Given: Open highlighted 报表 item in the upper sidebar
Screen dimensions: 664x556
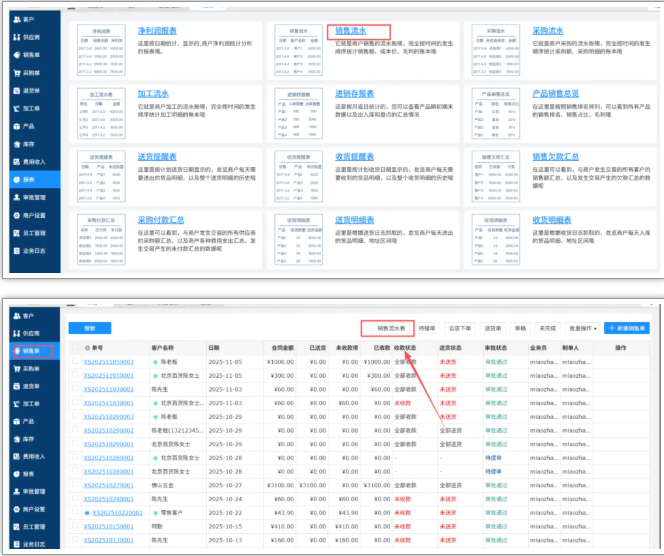Looking at the screenshot, I should (28, 180).
